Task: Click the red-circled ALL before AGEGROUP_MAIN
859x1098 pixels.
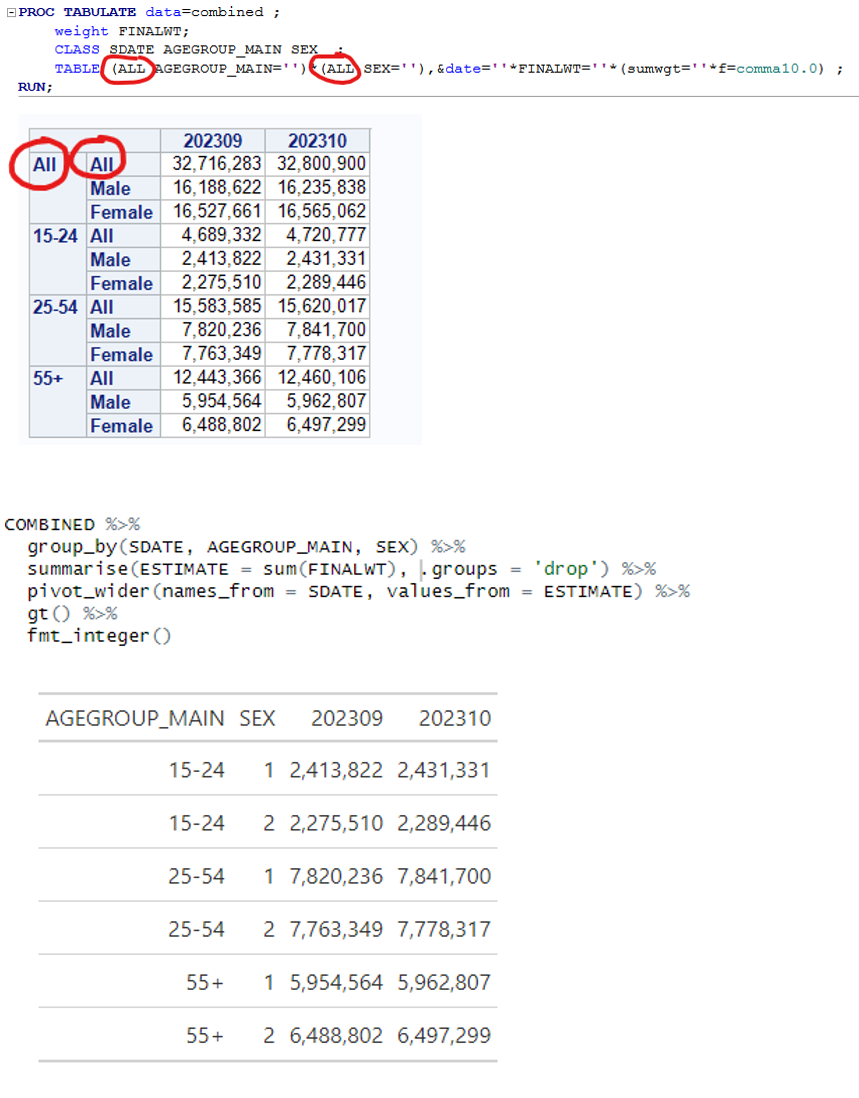Action: [128, 68]
